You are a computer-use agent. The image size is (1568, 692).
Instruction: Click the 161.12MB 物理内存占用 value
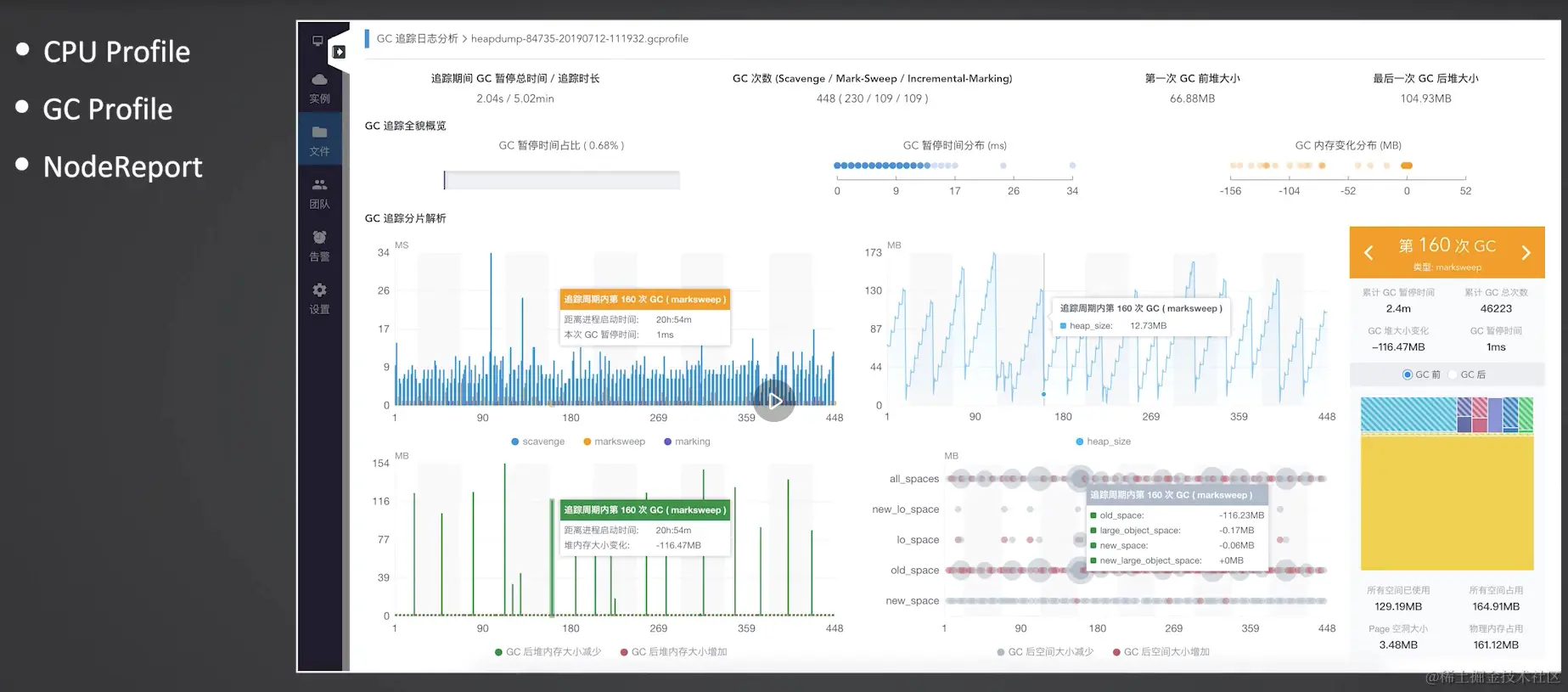1495,645
